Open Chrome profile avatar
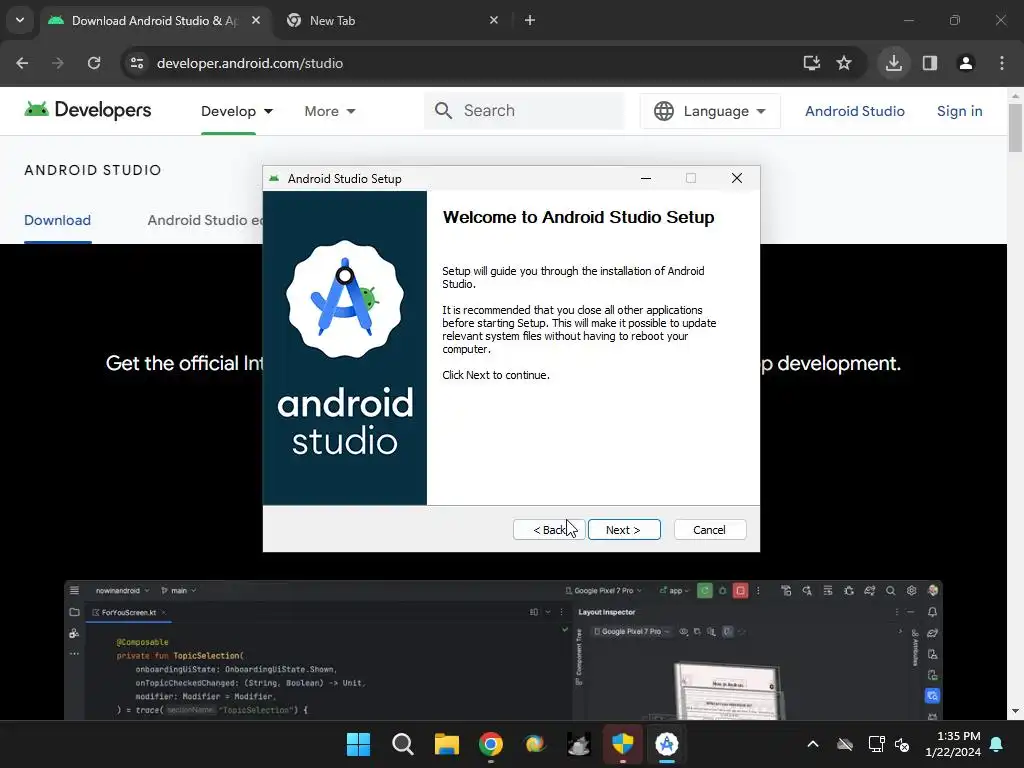Viewport: 1024px width, 768px height. tap(966, 63)
